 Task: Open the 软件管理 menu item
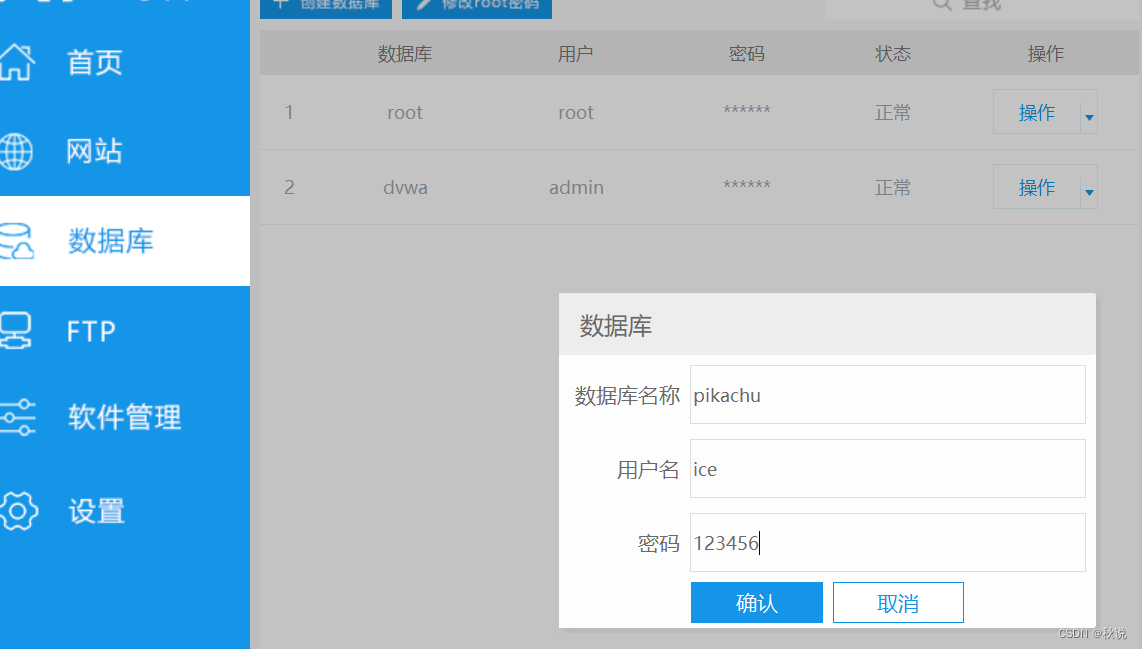tap(125, 417)
